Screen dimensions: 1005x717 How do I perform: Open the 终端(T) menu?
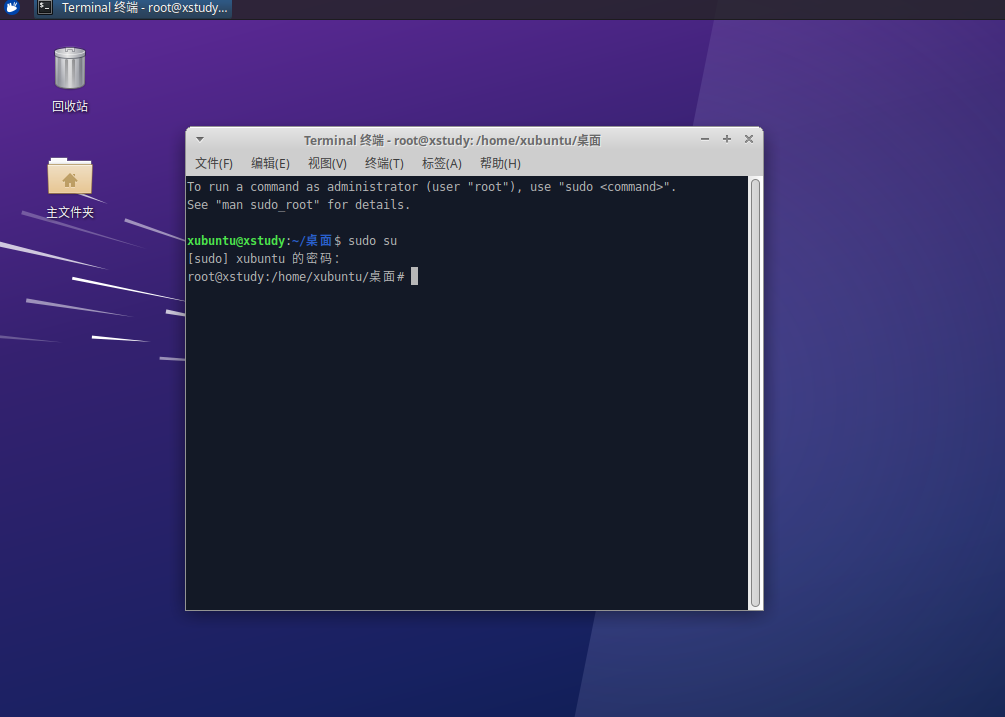coord(385,163)
